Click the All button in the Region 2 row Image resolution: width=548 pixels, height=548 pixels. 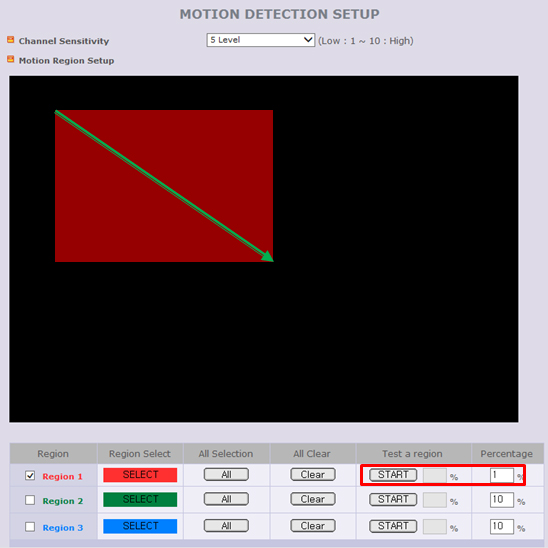(226, 499)
